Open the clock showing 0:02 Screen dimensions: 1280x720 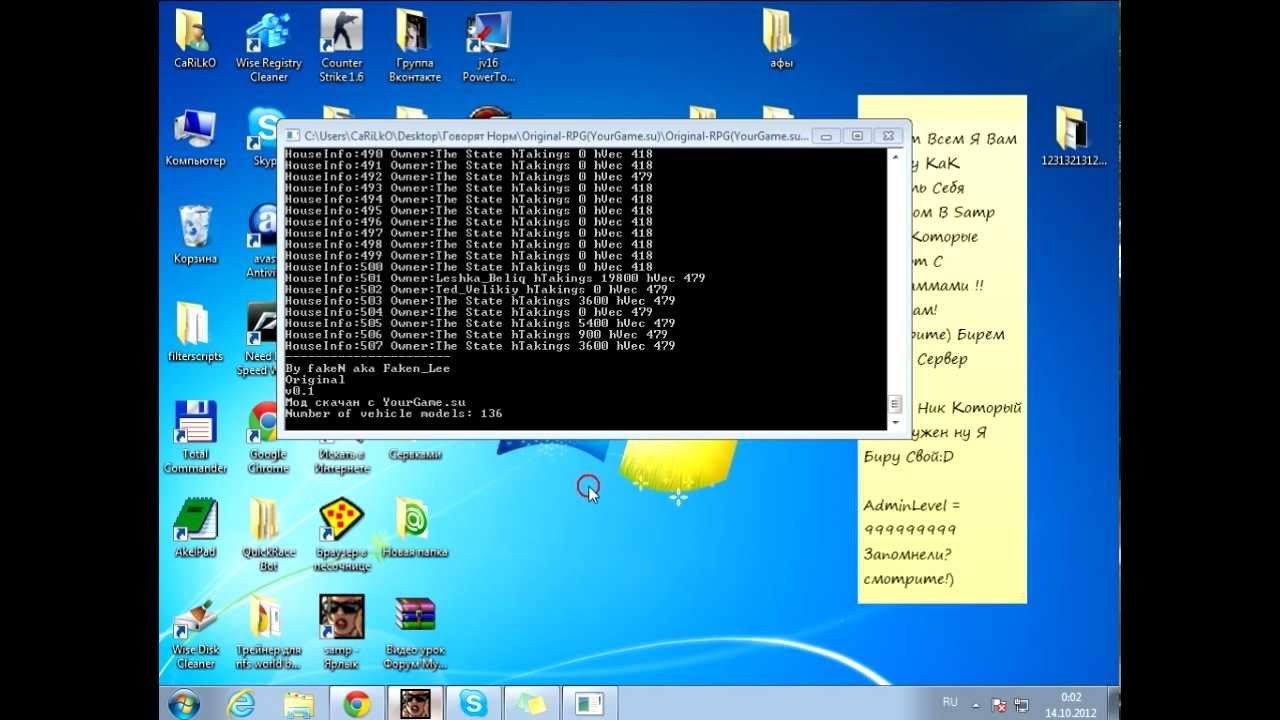1071,697
